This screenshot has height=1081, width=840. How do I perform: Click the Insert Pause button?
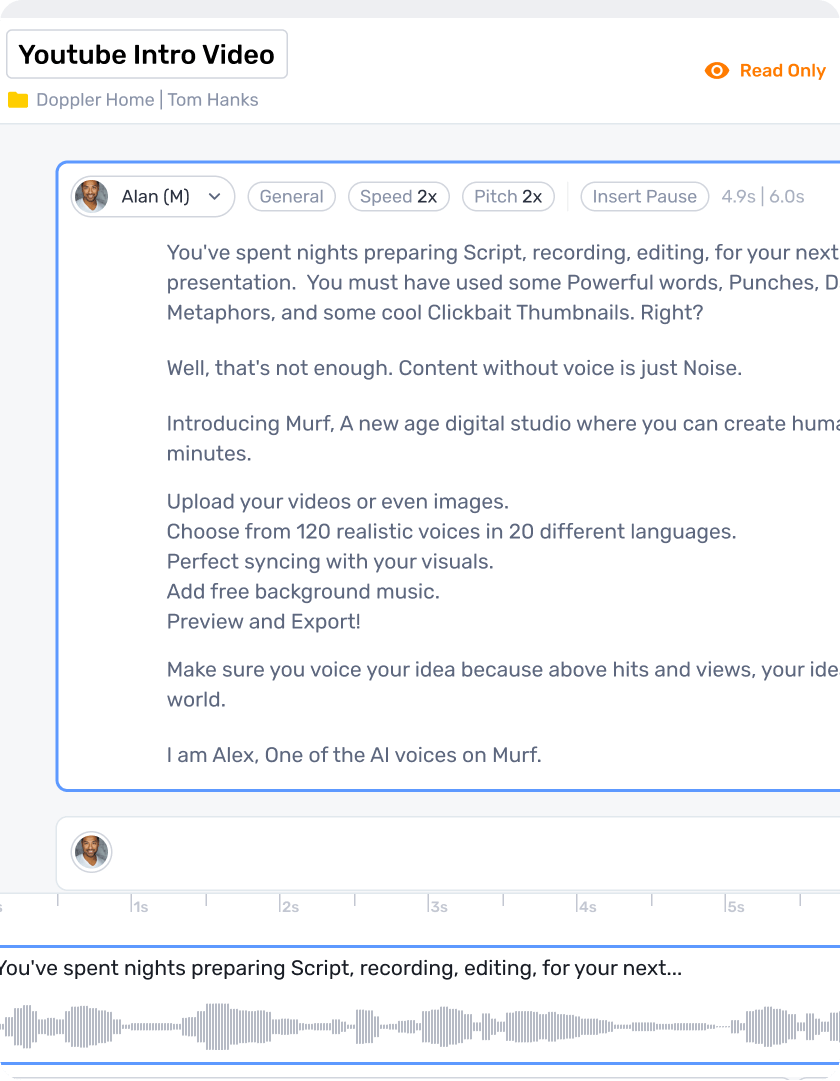click(x=644, y=196)
